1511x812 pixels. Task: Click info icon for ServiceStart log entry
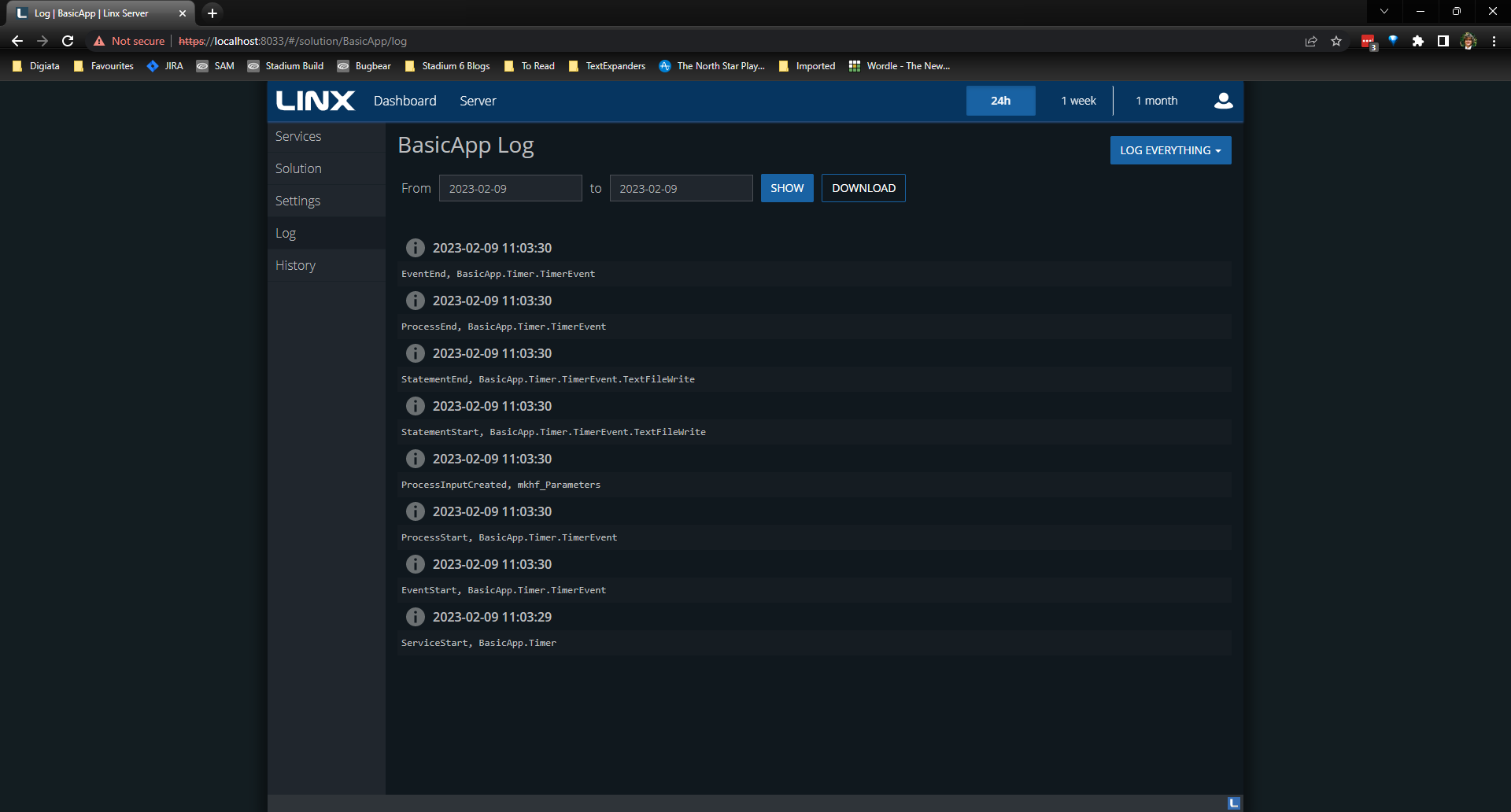click(x=416, y=617)
